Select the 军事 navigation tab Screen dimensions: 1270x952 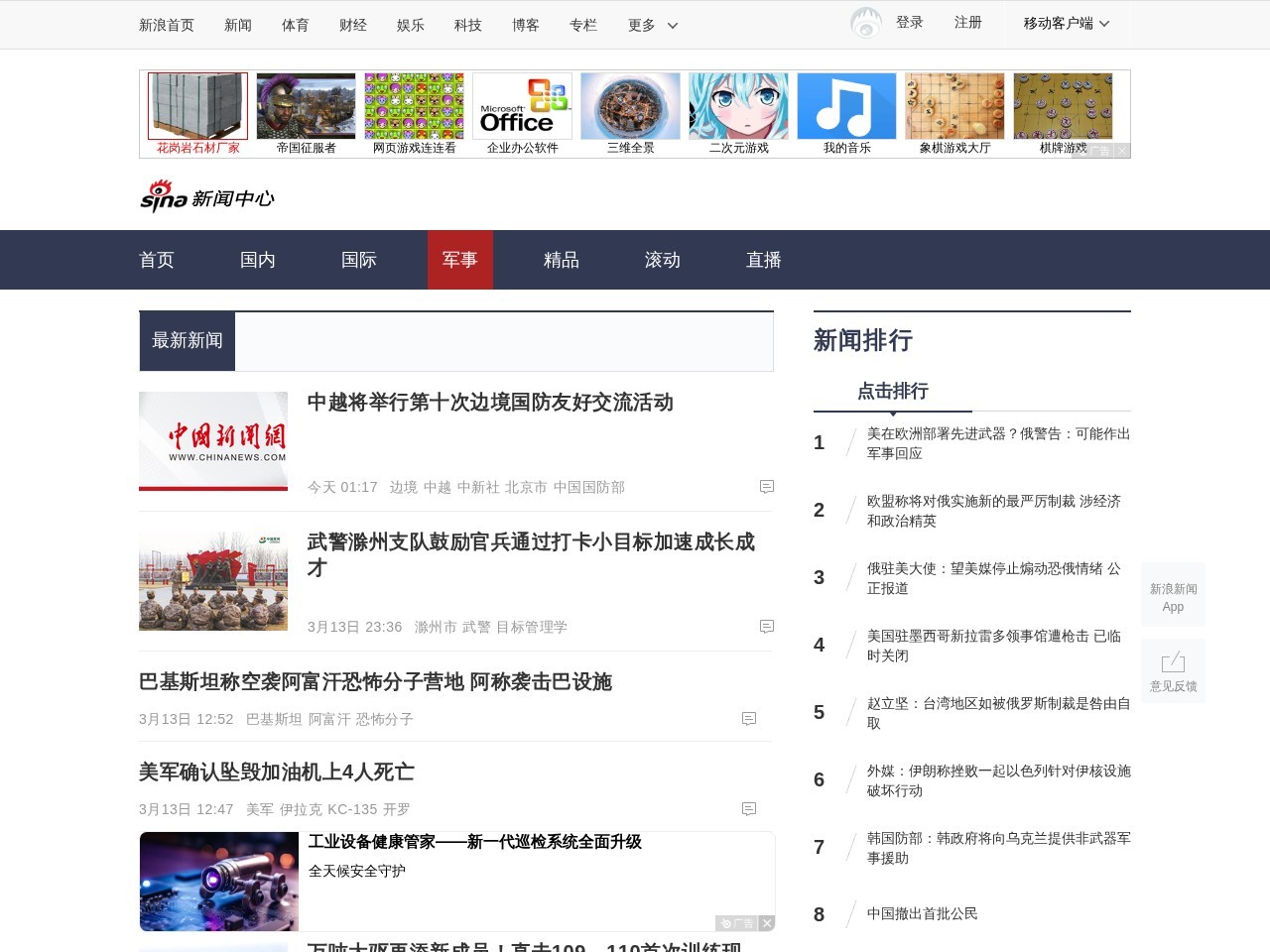click(459, 260)
